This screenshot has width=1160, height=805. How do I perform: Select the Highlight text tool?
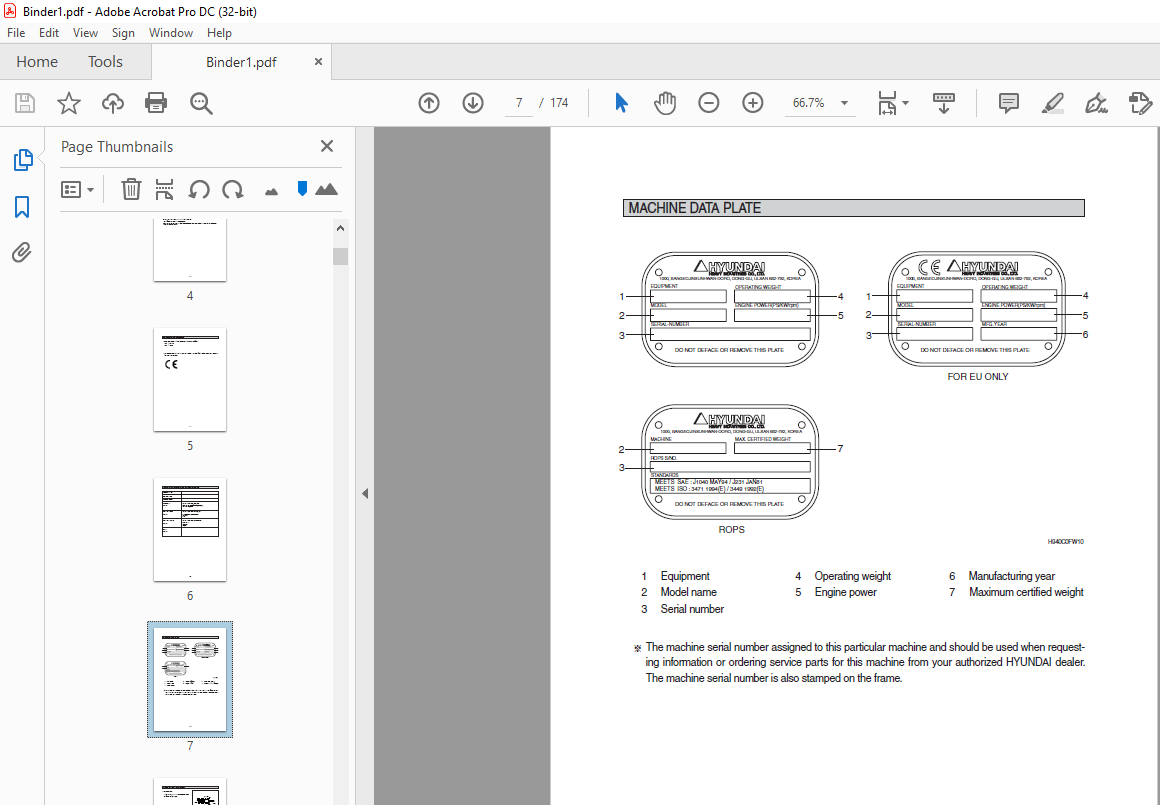pyautogui.click(x=1053, y=103)
